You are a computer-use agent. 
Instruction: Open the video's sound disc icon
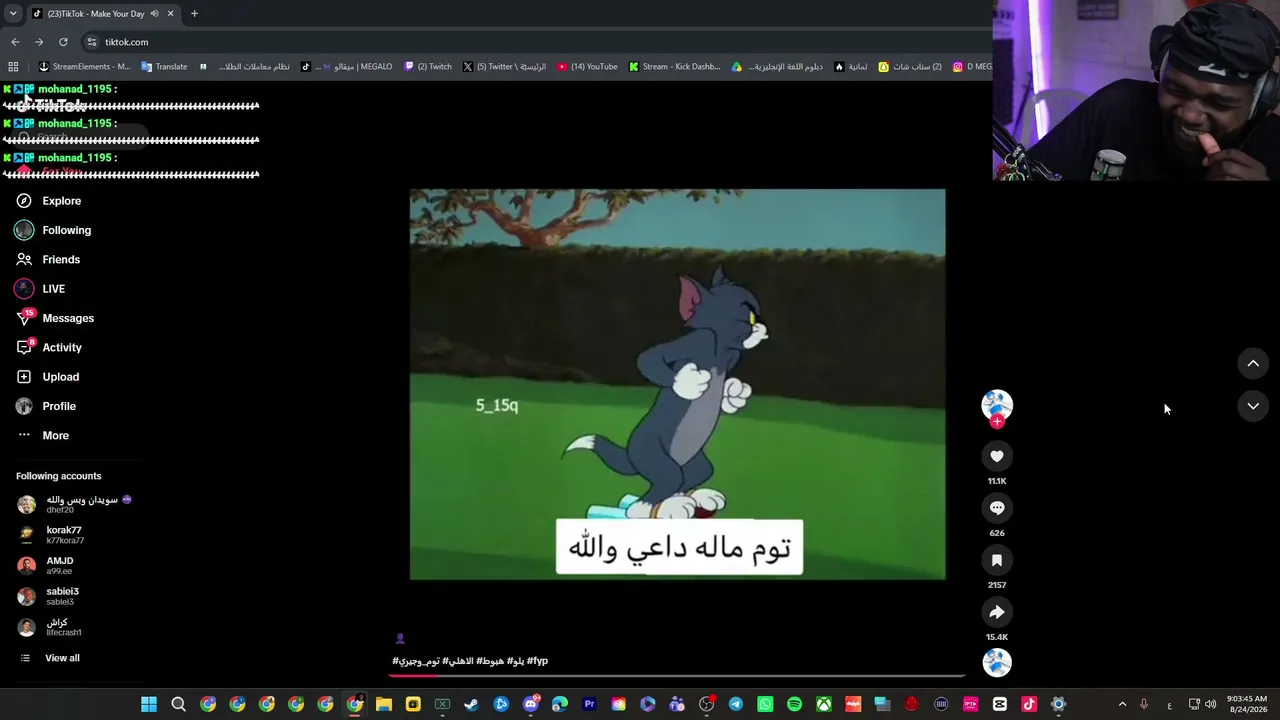point(997,663)
